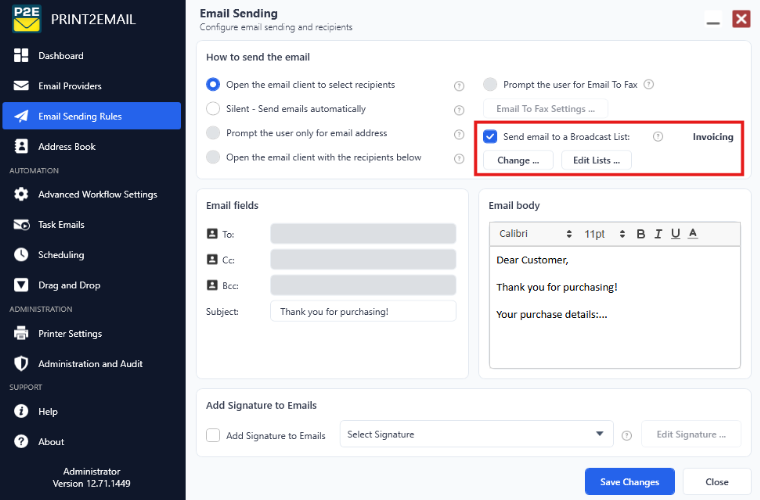This screenshot has width=760, height=500.
Task: Select Open email client with recipients below
Action: click(x=213, y=157)
